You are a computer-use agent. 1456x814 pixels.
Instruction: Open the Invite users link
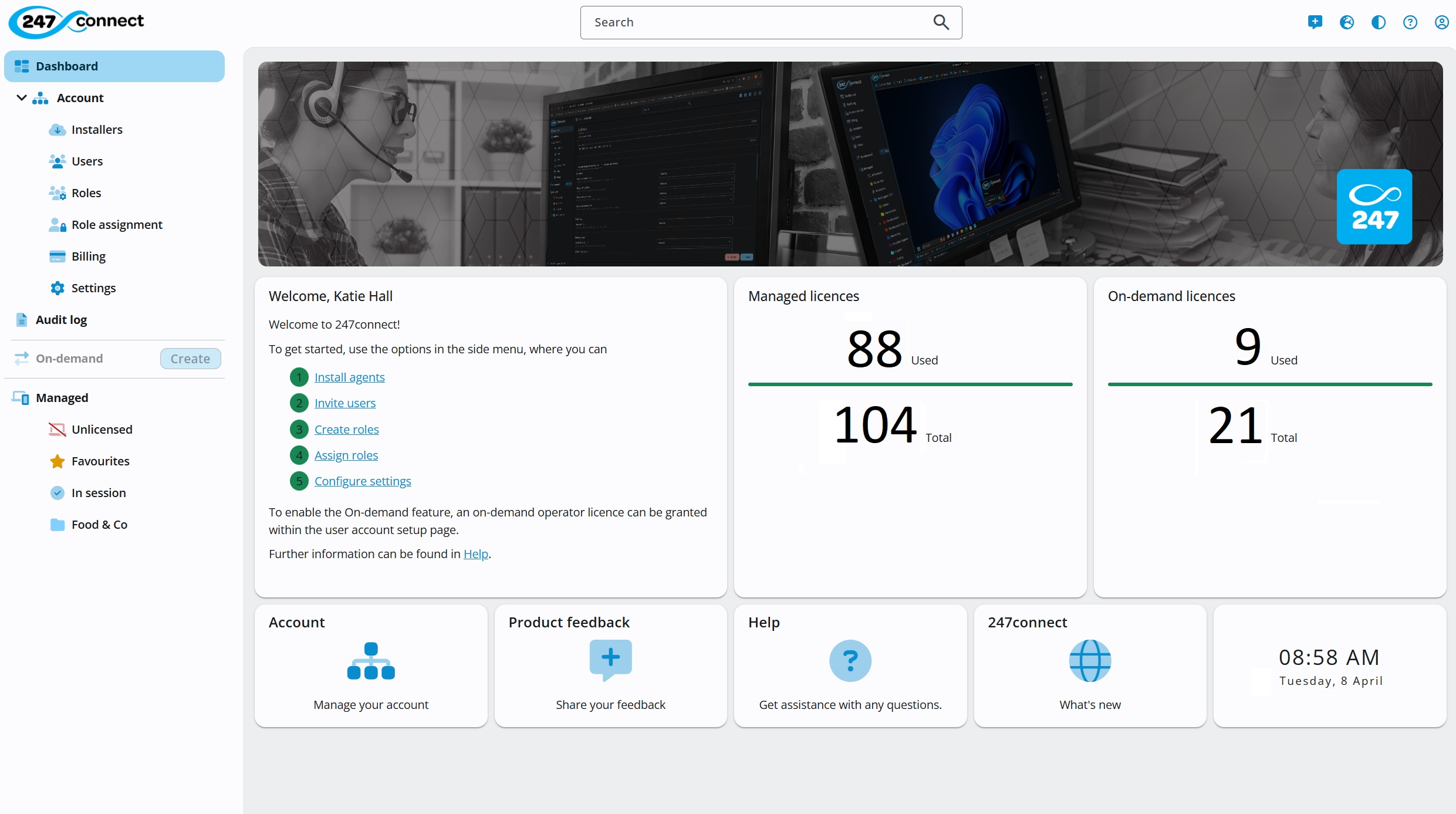click(x=345, y=403)
